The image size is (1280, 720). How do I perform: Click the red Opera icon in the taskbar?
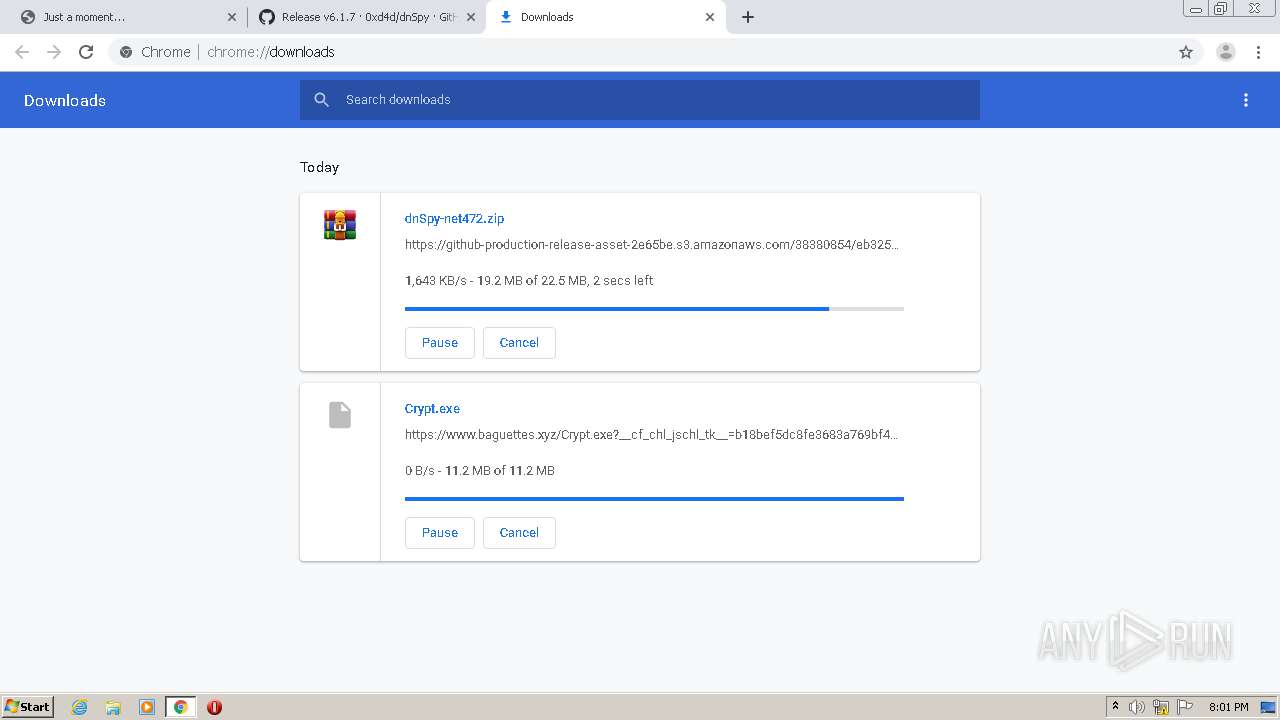point(214,707)
